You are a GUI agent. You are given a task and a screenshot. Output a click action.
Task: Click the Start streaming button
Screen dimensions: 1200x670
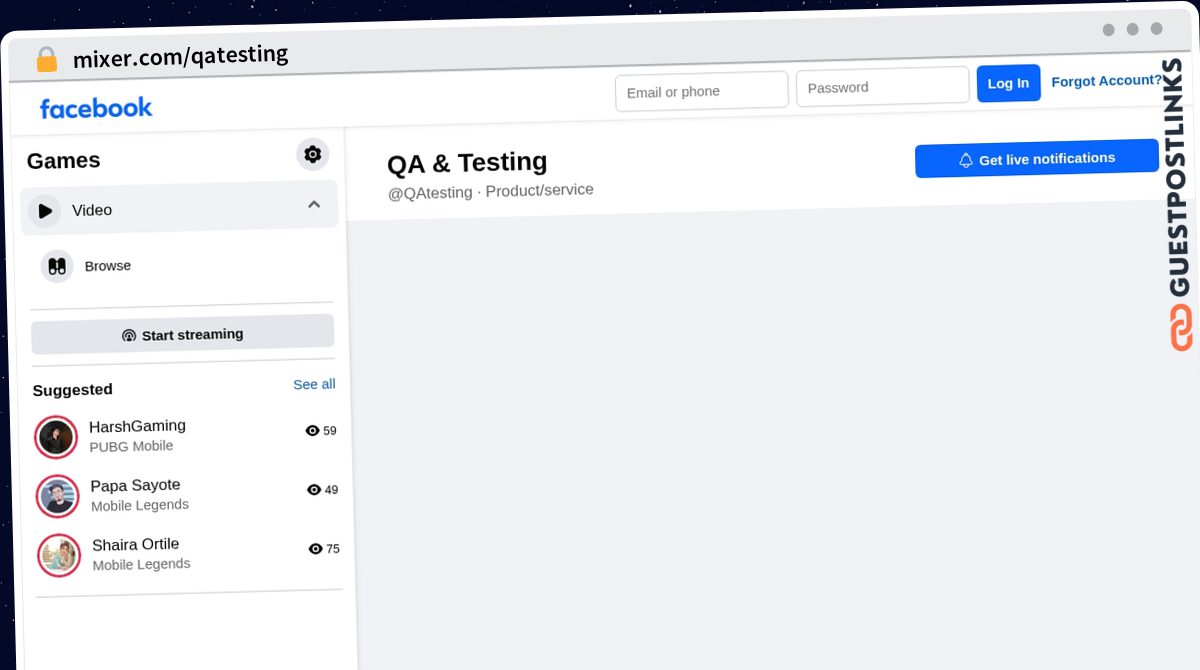pos(183,334)
